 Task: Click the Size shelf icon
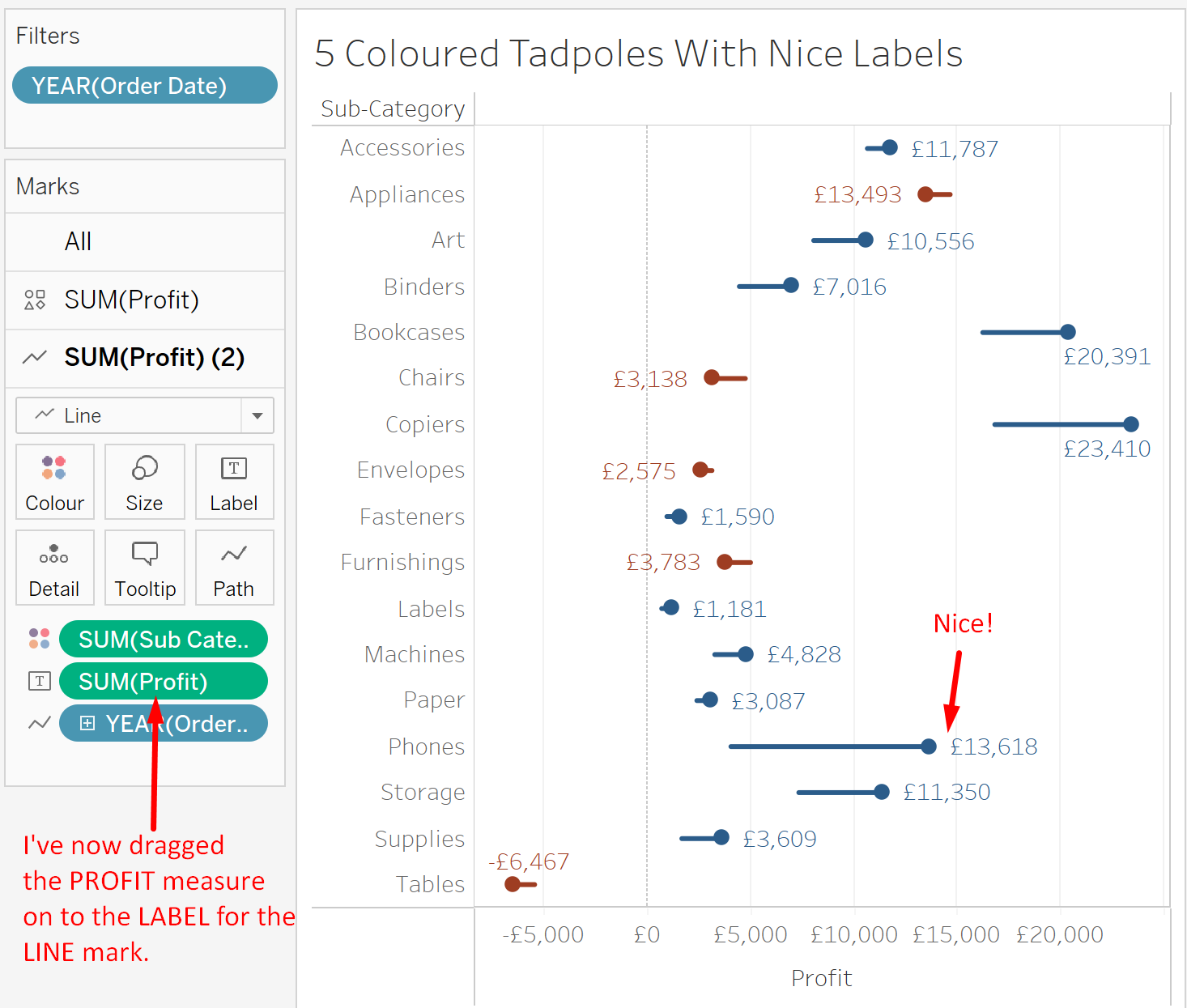coord(144,482)
